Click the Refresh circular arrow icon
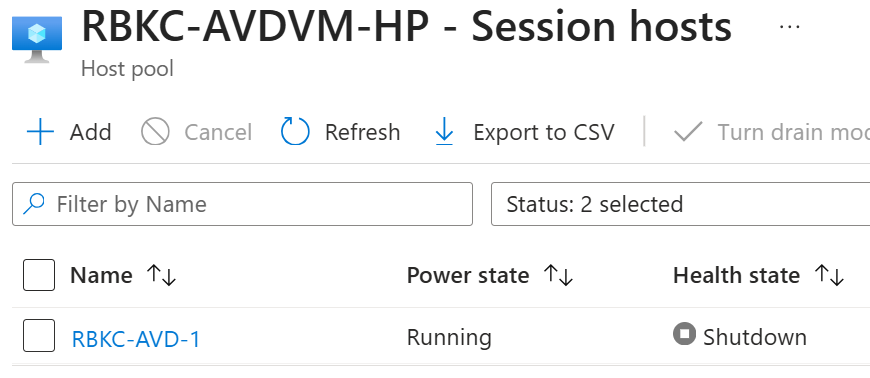This screenshot has height=378, width=870. click(295, 132)
